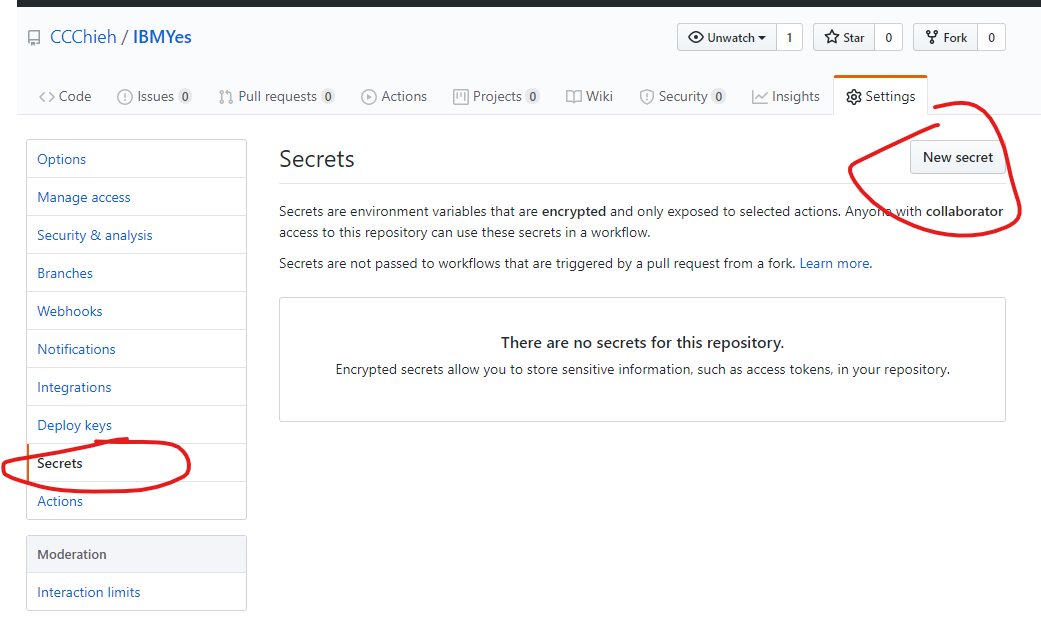Open Webhooks settings page

[136, 311]
